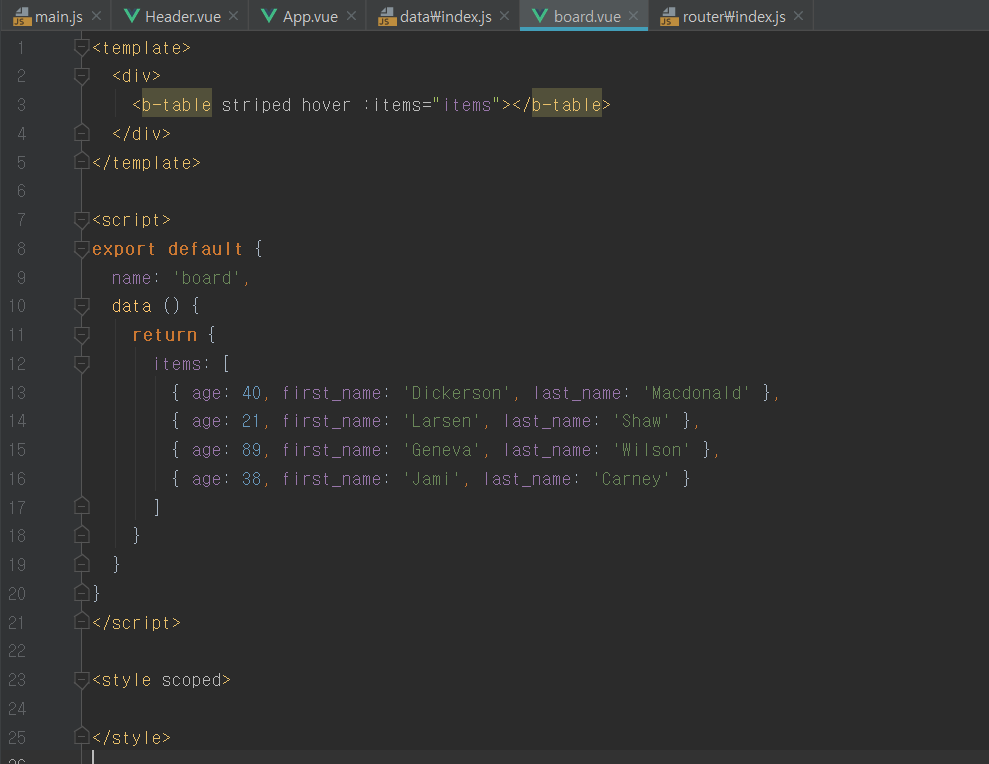
Task: Click the 'export' keyword on line 8
Action: (124, 249)
